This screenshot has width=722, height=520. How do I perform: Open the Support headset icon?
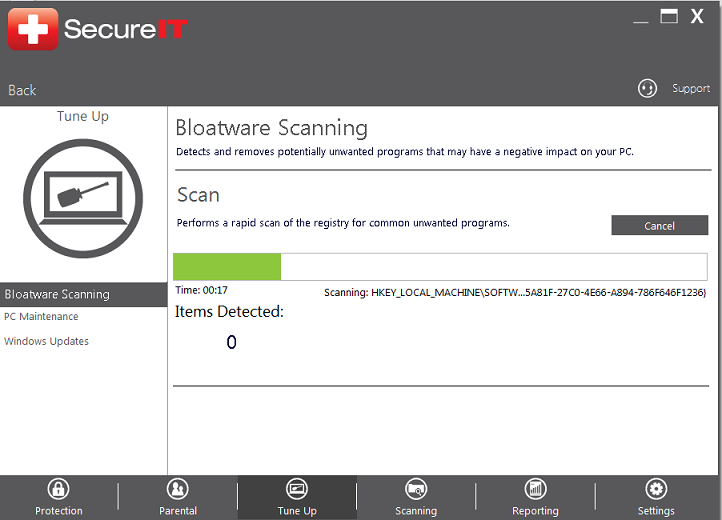[647, 88]
